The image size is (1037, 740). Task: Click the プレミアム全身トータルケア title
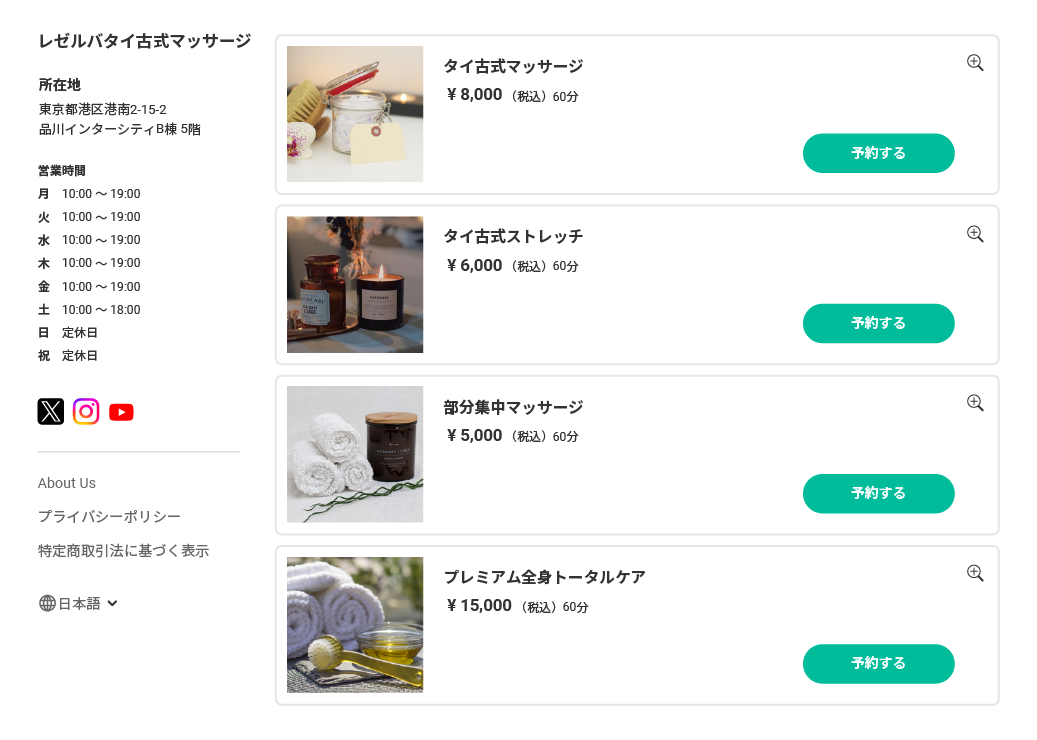(544, 577)
